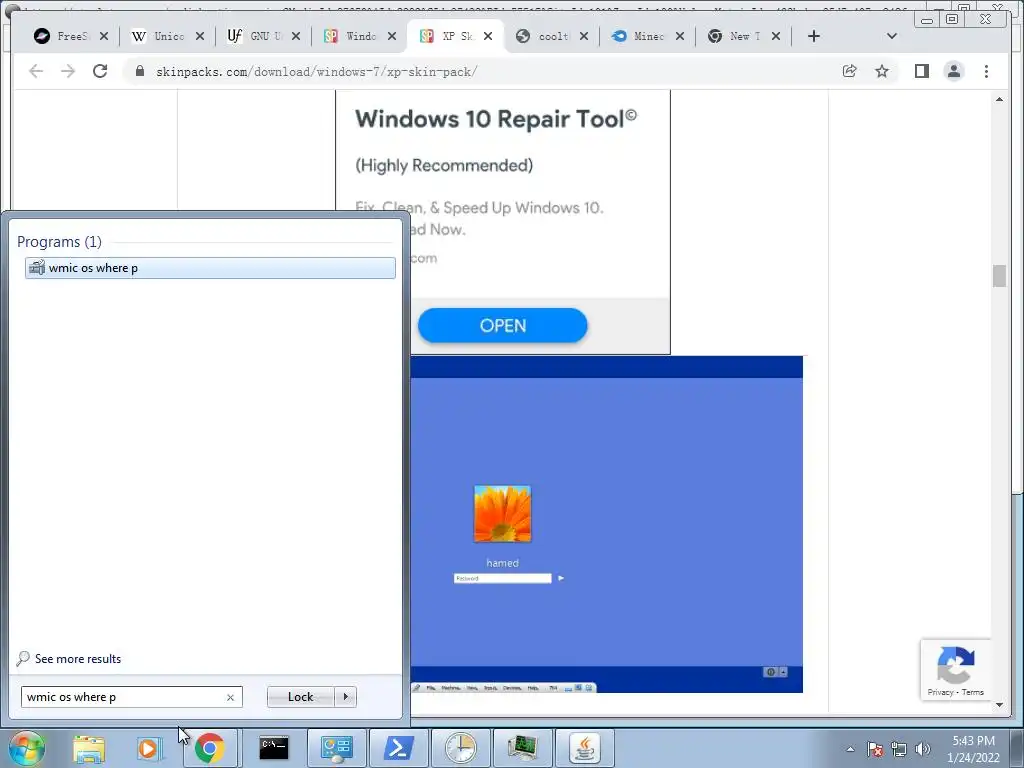Open the tab search dropdown arrow
This screenshot has height=768, width=1024.
pos(891,37)
